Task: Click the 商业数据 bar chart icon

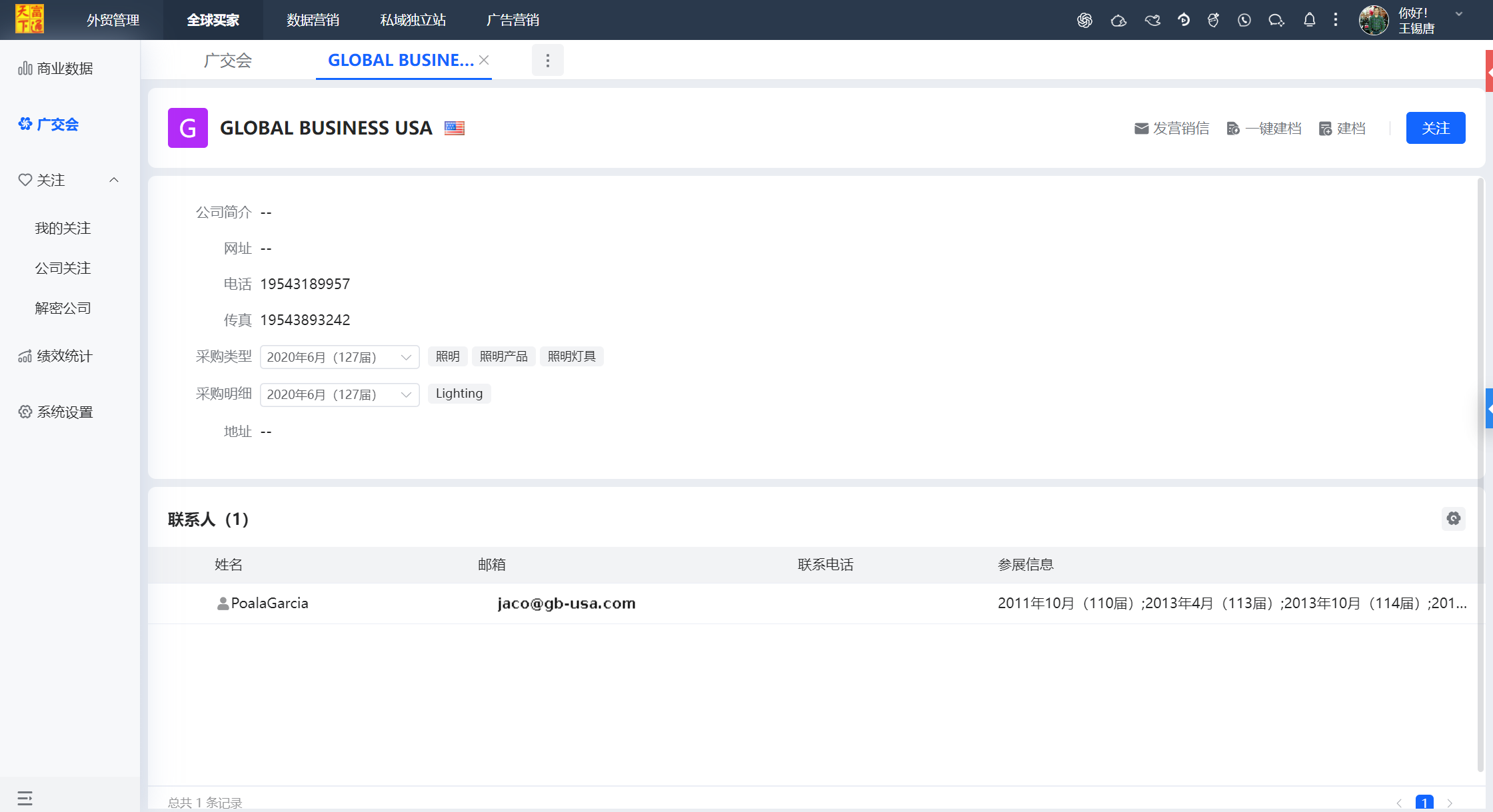Action: point(25,69)
